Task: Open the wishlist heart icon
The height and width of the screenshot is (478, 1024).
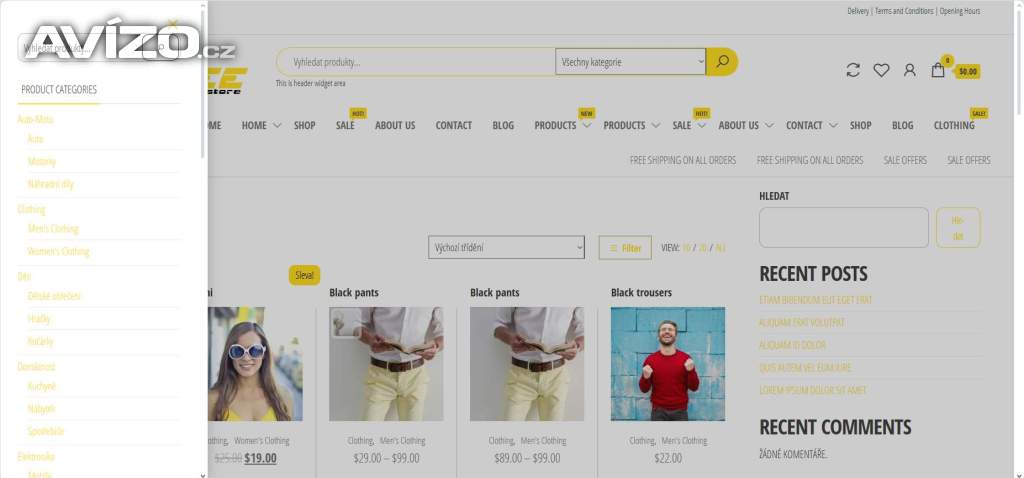Action: coord(882,70)
